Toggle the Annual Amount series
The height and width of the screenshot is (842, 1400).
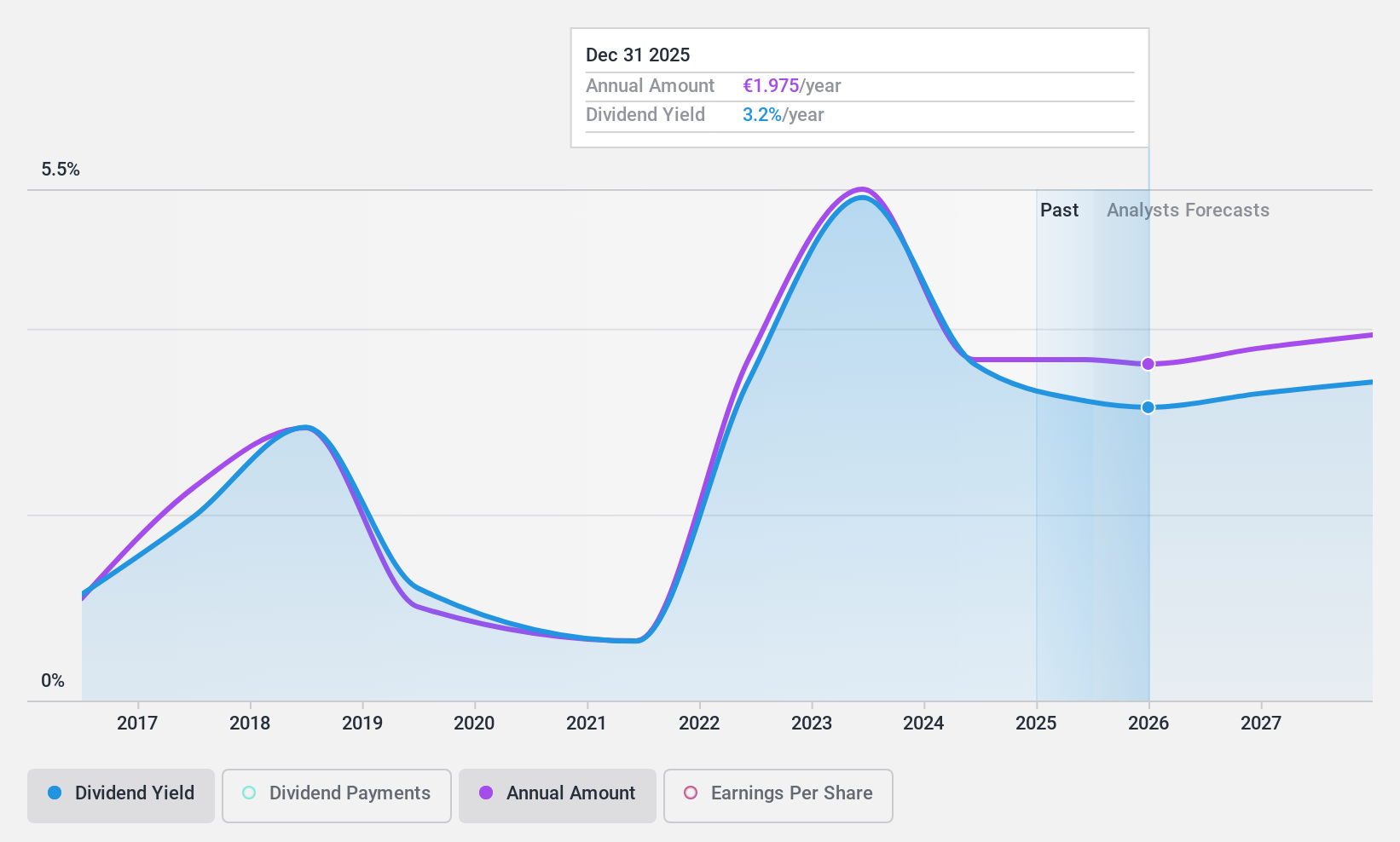click(x=558, y=796)
